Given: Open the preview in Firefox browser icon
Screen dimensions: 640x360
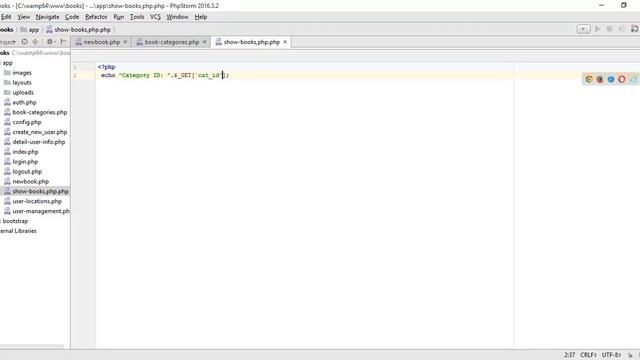Looking at the screenshot, I should tap(600, 79).
